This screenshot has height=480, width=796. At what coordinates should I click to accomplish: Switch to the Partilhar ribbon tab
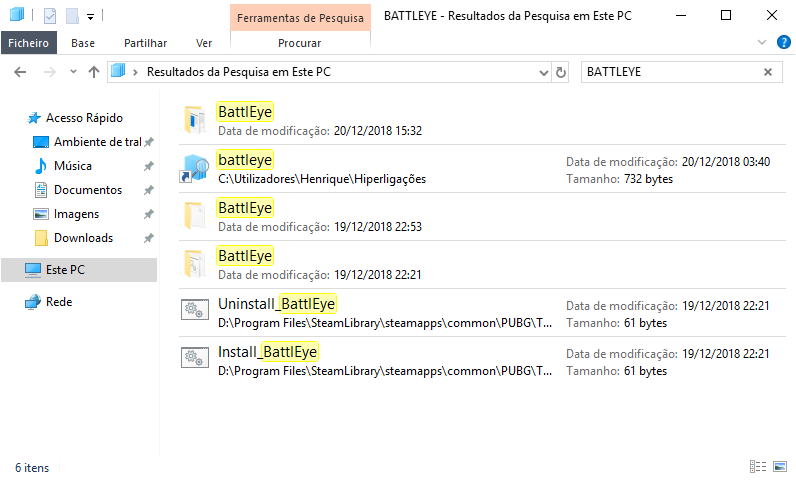[146, 43]
